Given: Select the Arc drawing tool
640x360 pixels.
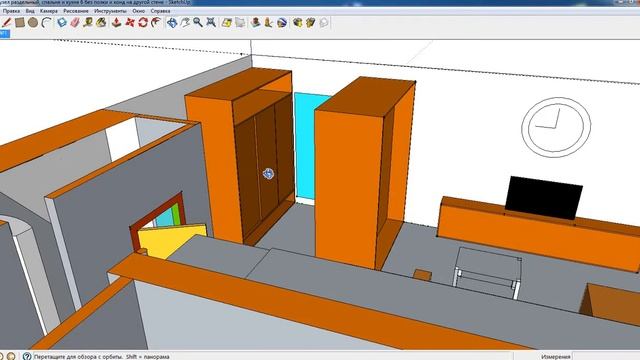Looking at the screenshot, I should coord(47,22).
